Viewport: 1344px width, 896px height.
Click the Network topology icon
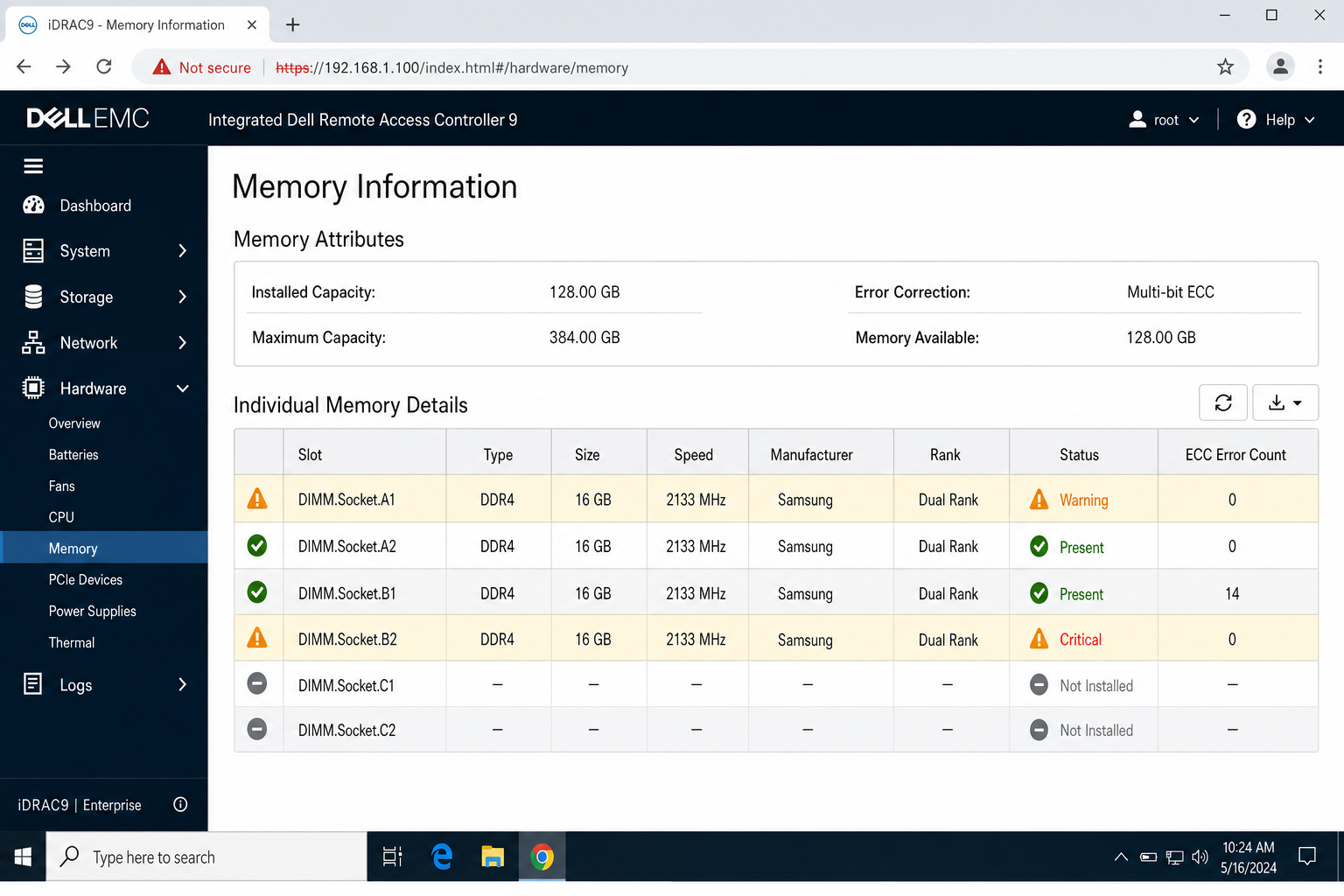[x=33, y=343]
